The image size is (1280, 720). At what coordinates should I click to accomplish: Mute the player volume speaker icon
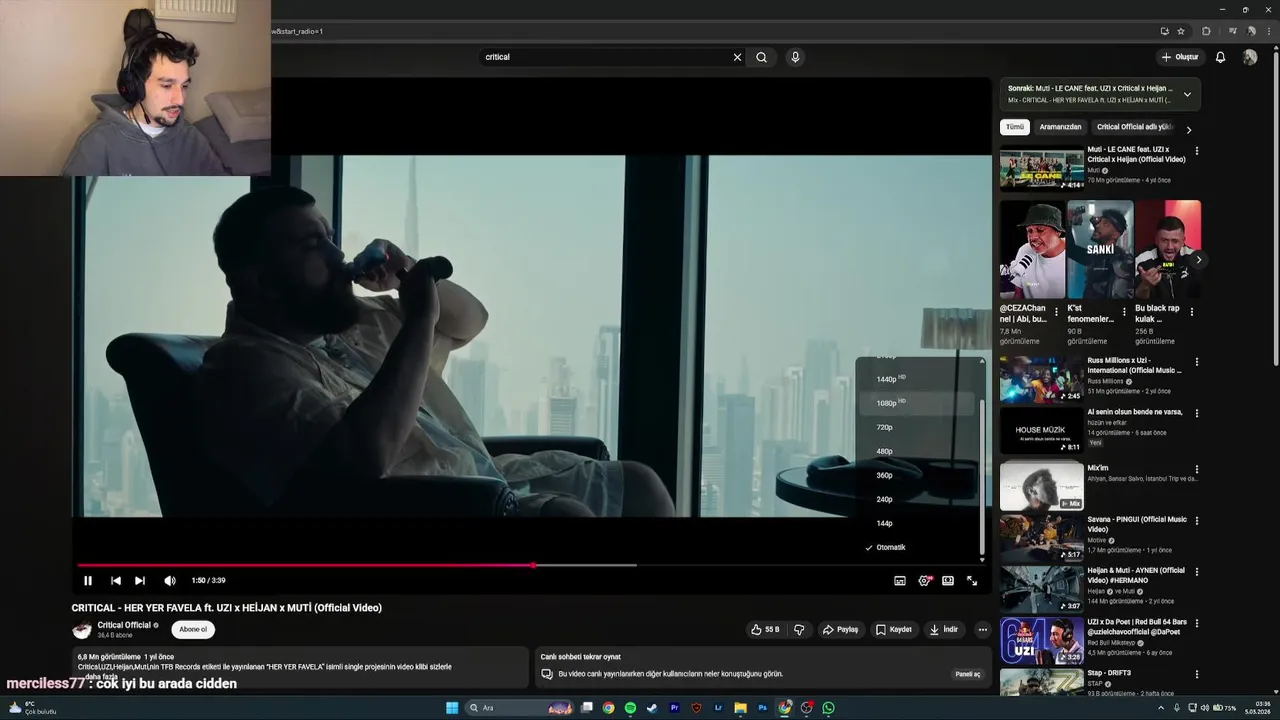pos(170,581)
